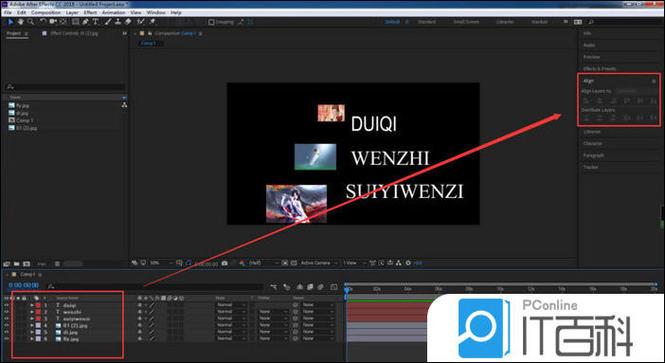Open the Animation menu
The image size is (665, 363).
113,13
